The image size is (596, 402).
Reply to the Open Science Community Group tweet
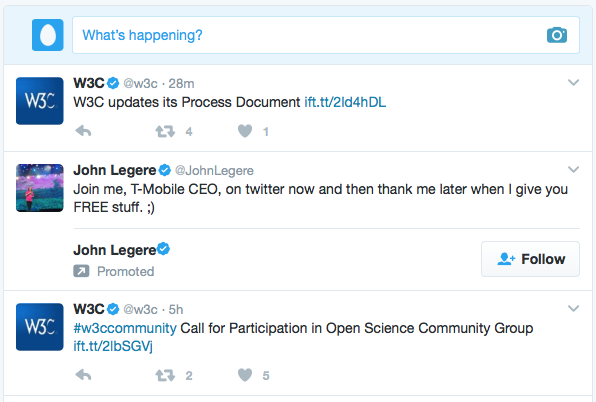tap(83, 375)
